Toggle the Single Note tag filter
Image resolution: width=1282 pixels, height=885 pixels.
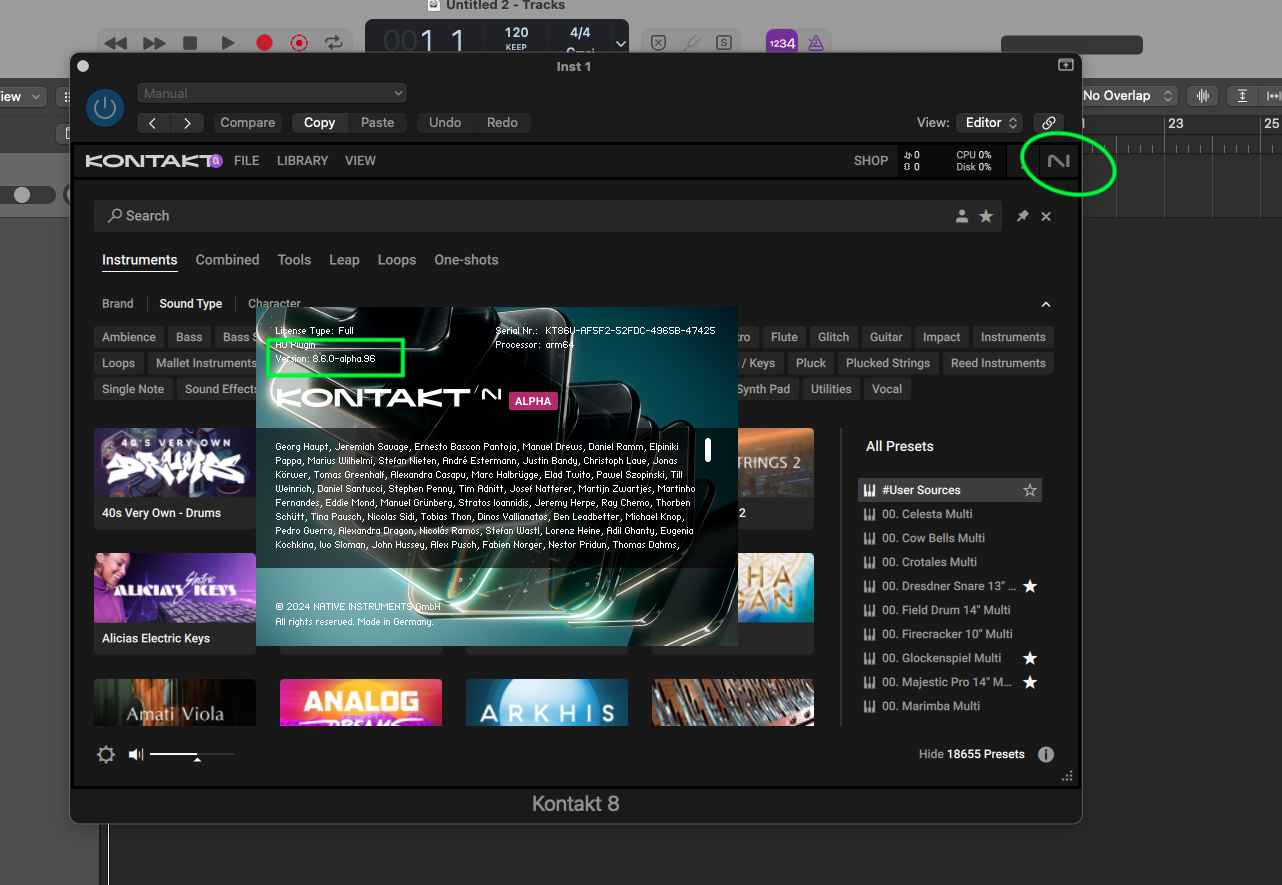tap(133, 389)
